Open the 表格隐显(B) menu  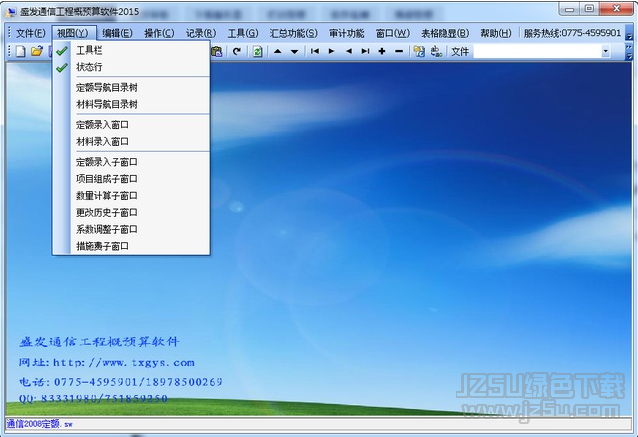click(x=445, y=33)
